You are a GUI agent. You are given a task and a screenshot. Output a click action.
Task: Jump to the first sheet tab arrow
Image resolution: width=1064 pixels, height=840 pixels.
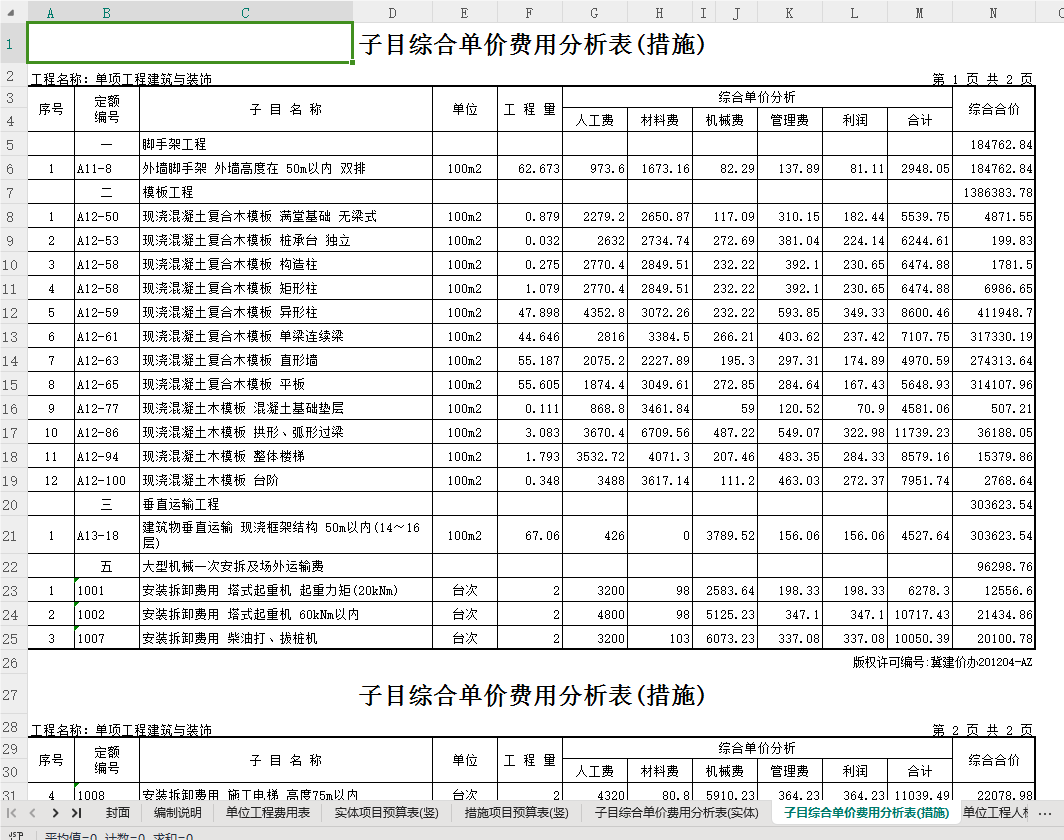12,812
